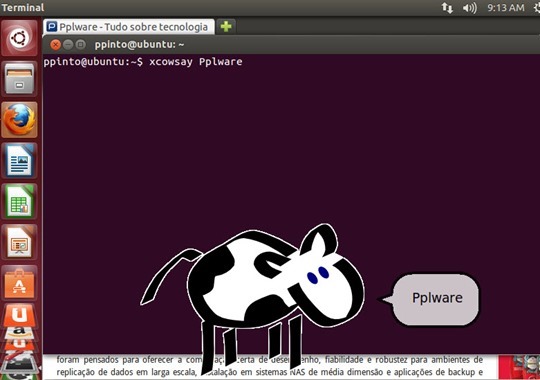Click the network connection indicator

[447, 8]
